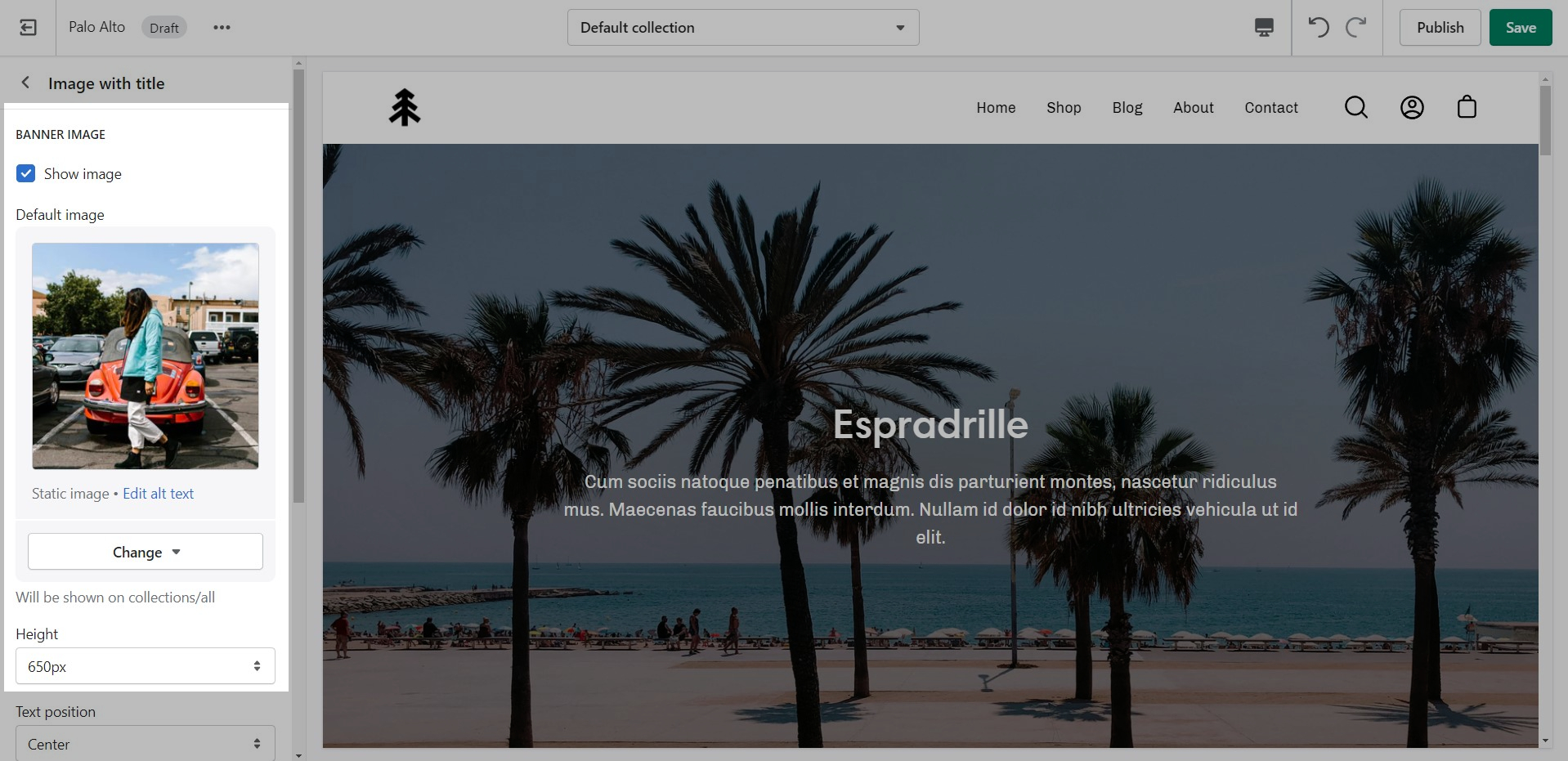This screenshot has width=1568, height=761.
Task: Select the default banner image thumbnail
Action: point(146,356)
